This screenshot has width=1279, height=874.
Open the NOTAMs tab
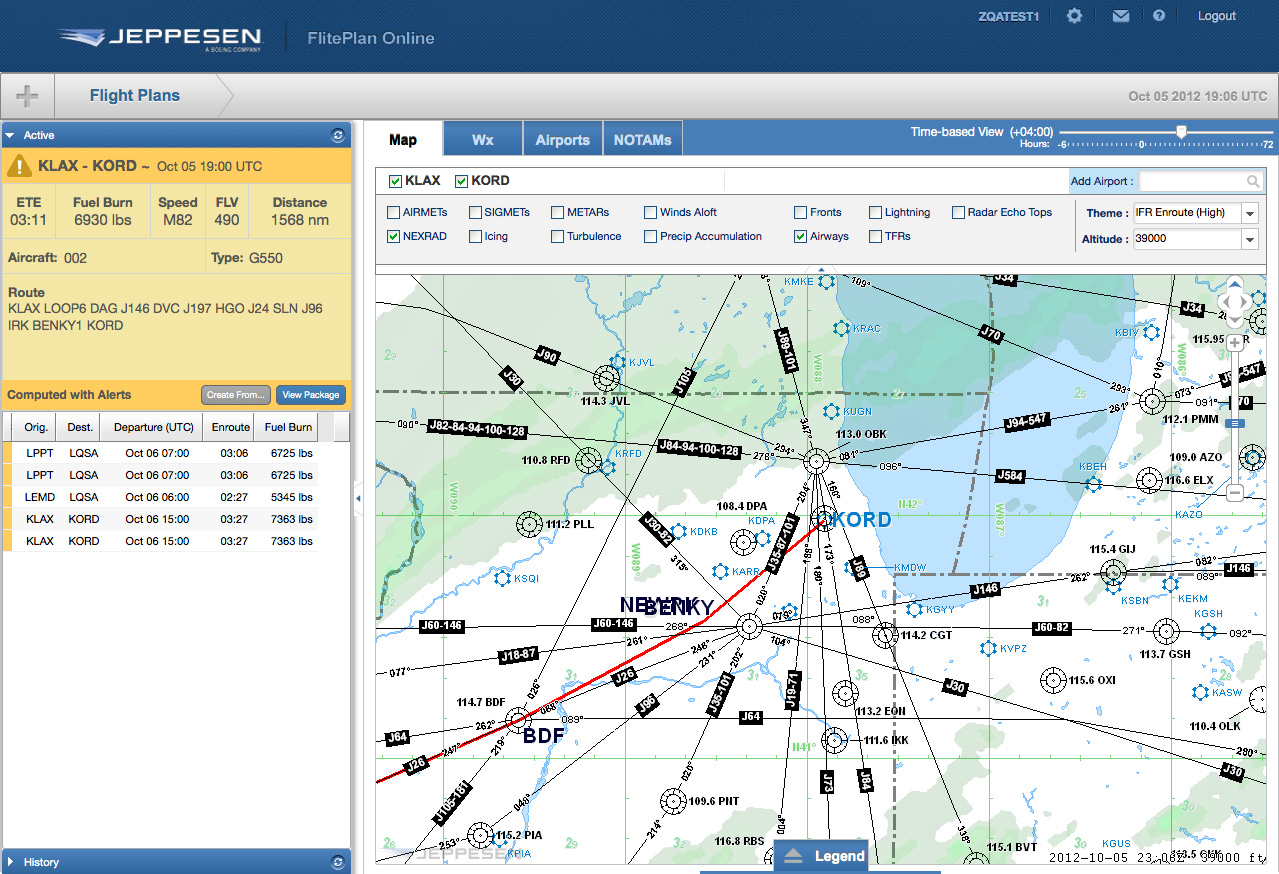click(x=642, y=139)
